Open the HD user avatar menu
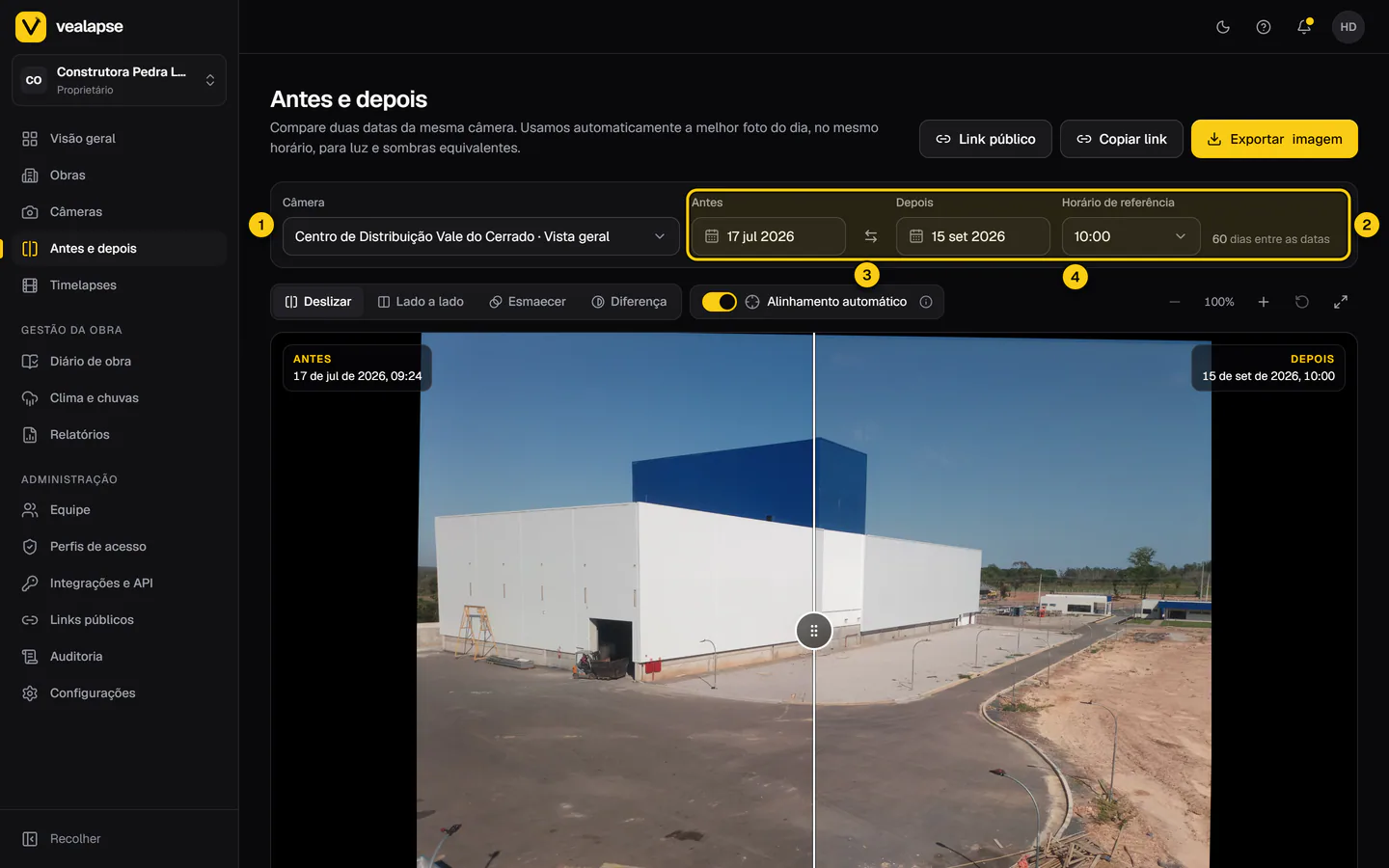 1348,27
